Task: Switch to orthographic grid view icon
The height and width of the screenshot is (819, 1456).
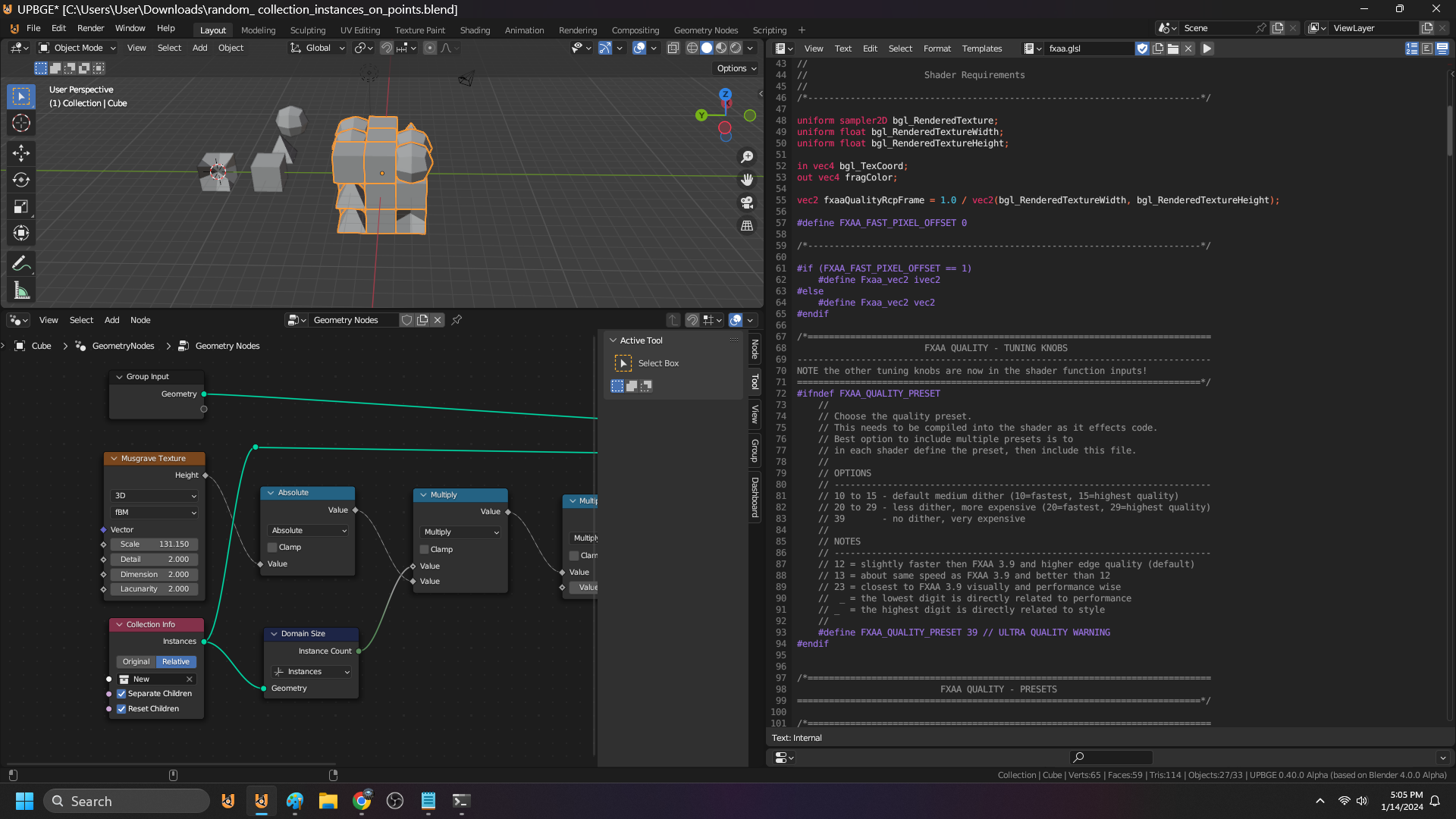Action: tap(747, 226)
